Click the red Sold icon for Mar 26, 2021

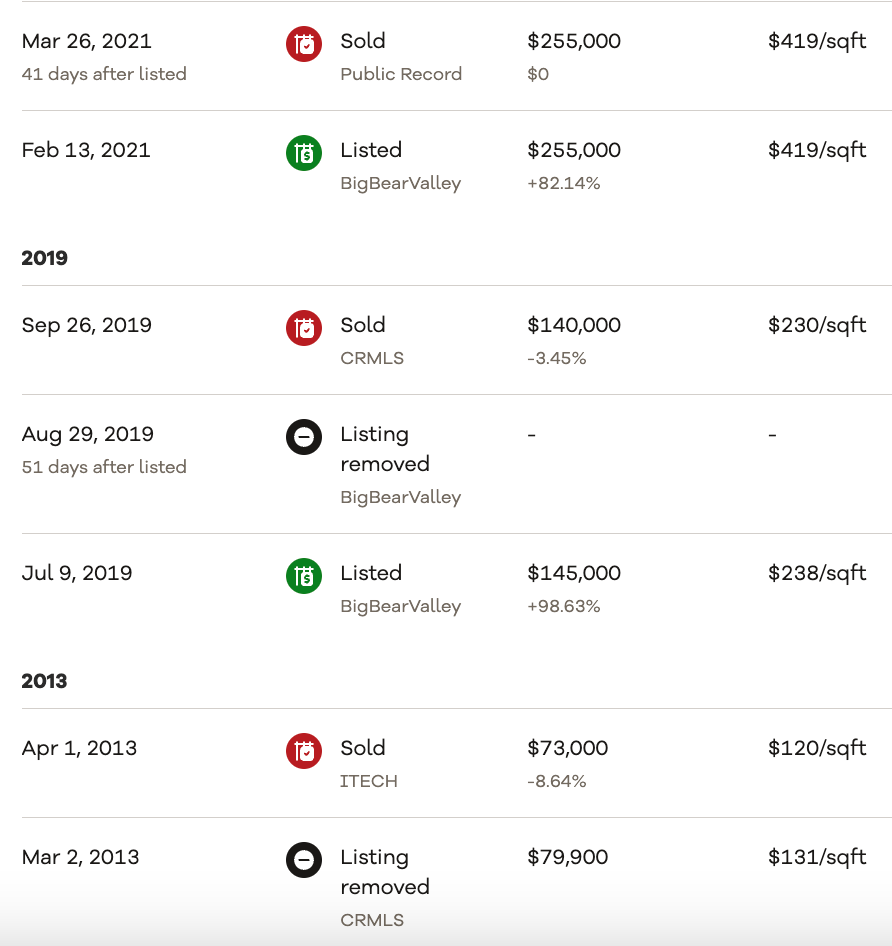(x=304, y=43)
